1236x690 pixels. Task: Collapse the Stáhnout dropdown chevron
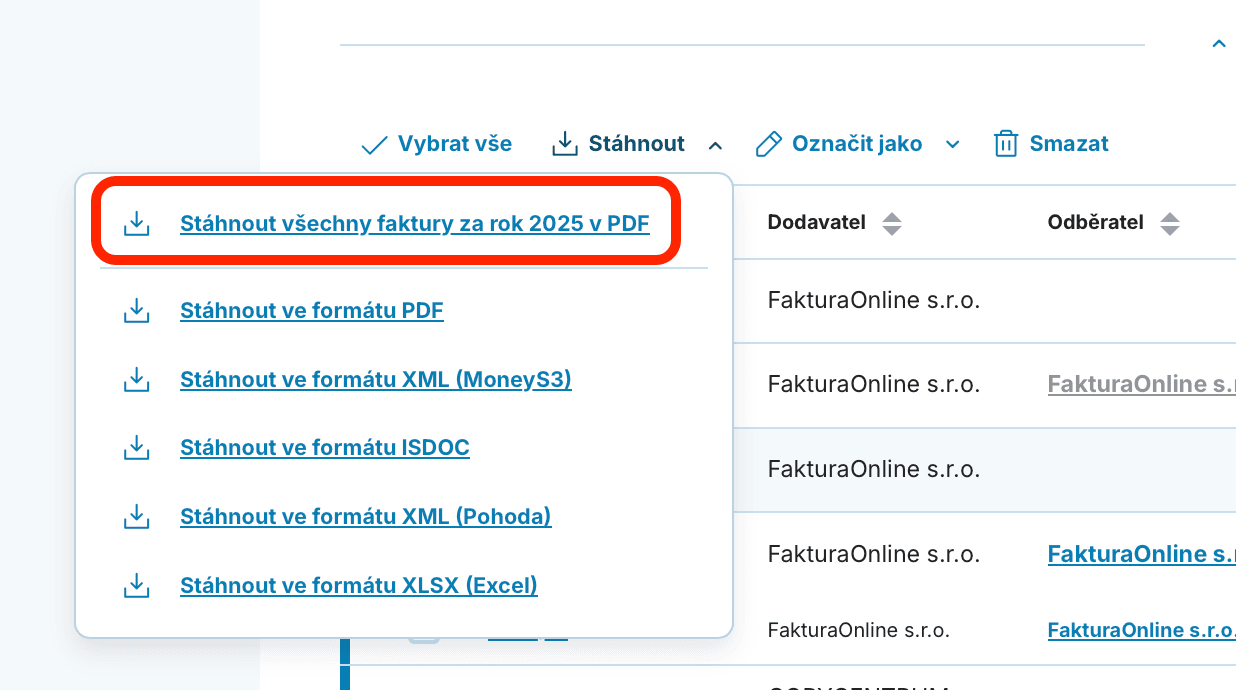coord(715,145)
